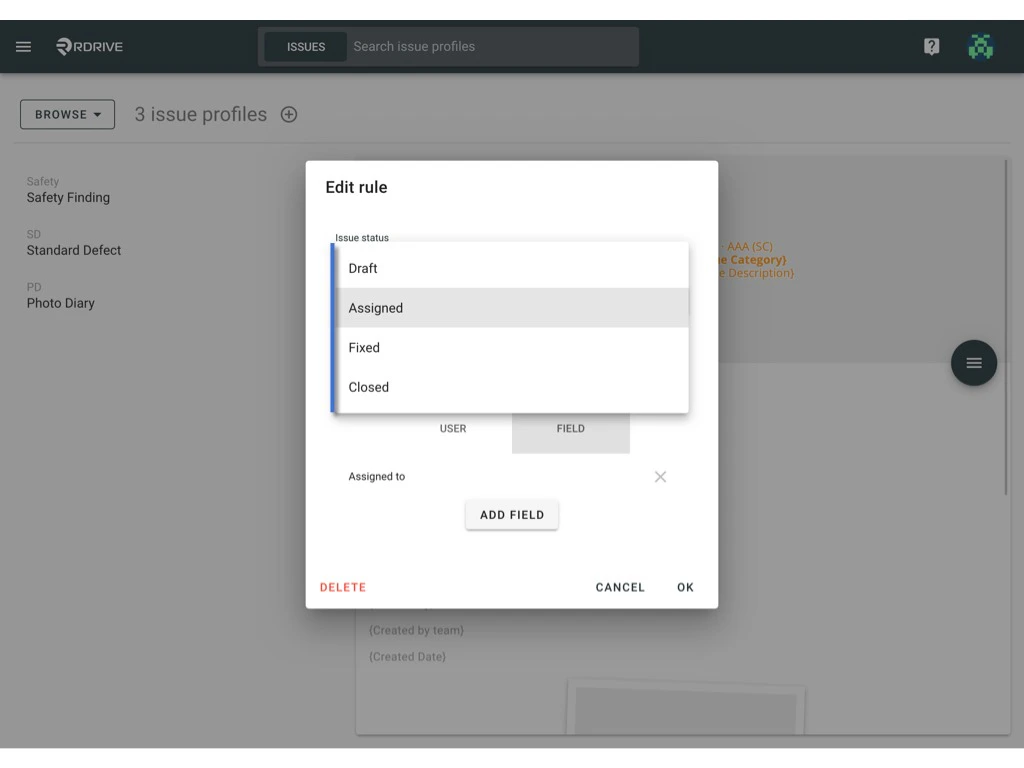Remove the Assigned to field via its X
Image resolution: width=1024 pixels, height=768 pixels.
point(660,477)
